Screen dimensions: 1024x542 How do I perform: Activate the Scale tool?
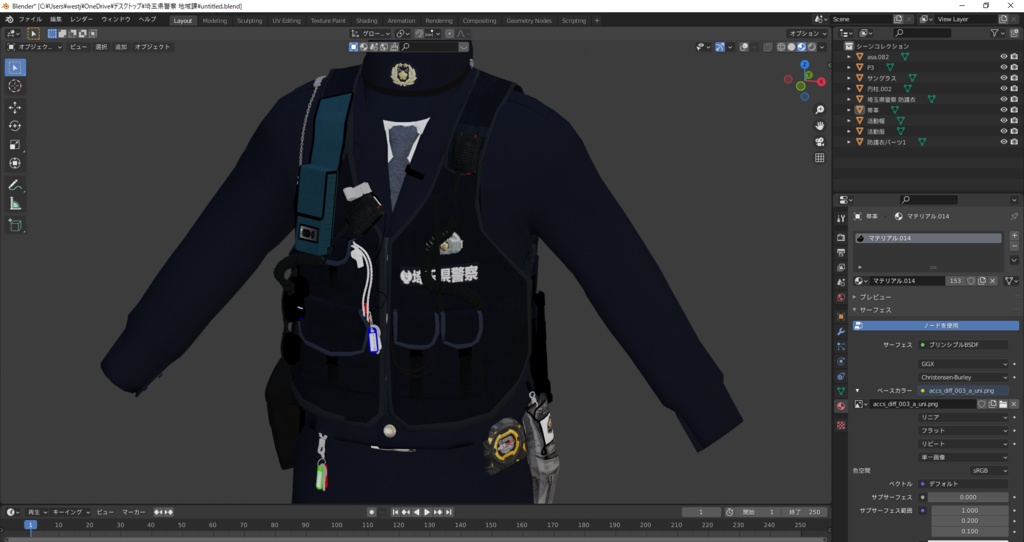tap(15, 145)
